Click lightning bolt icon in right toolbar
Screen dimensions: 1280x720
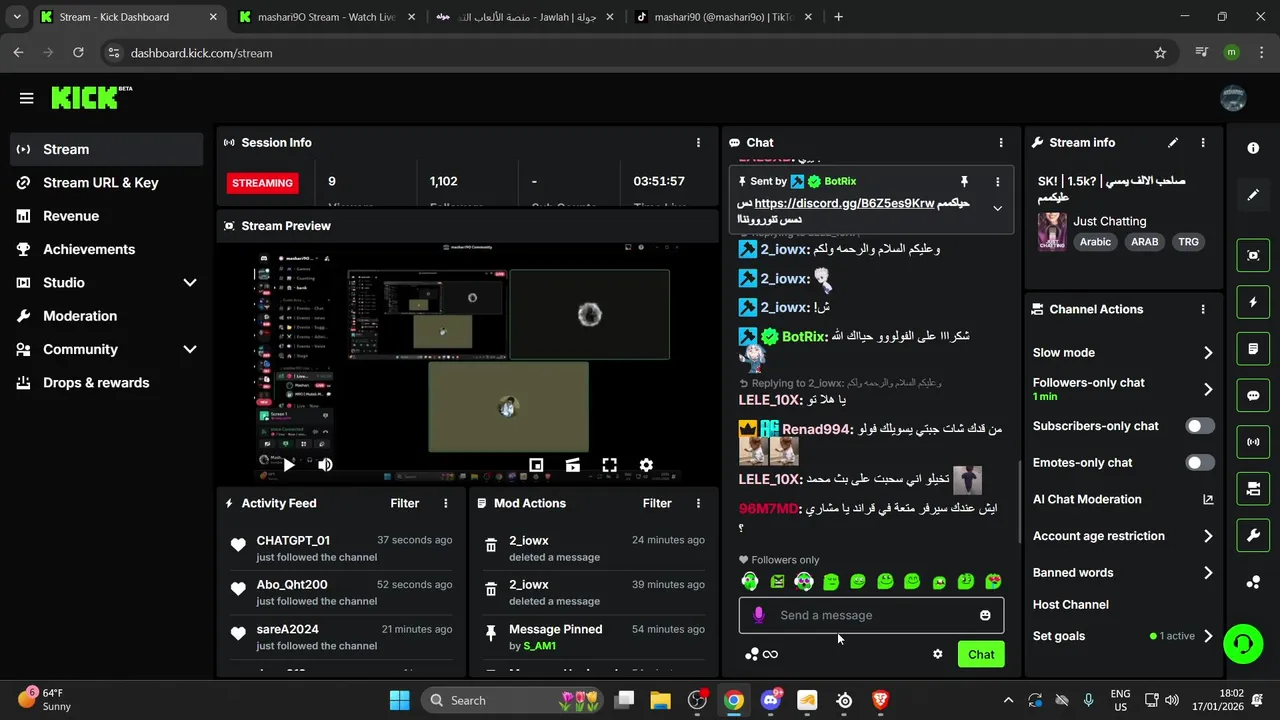pos(1253,302)
